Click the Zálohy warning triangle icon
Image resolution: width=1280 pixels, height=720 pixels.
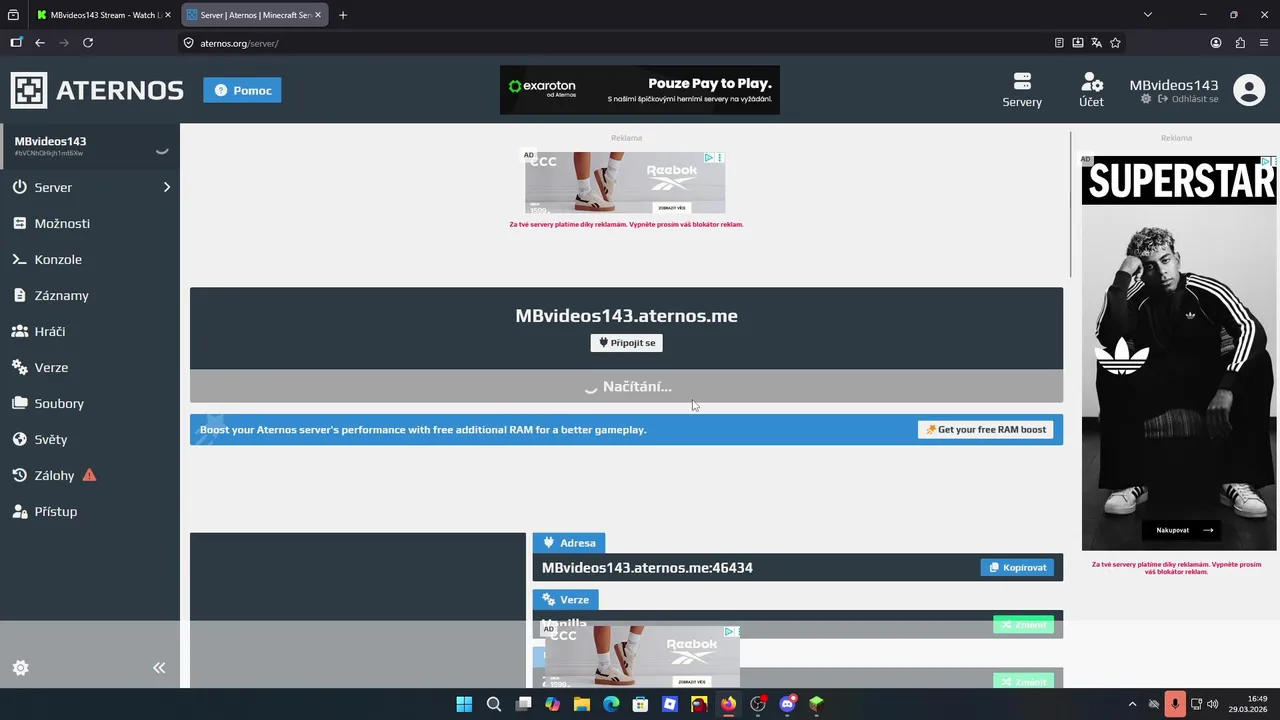click(89, 475)
